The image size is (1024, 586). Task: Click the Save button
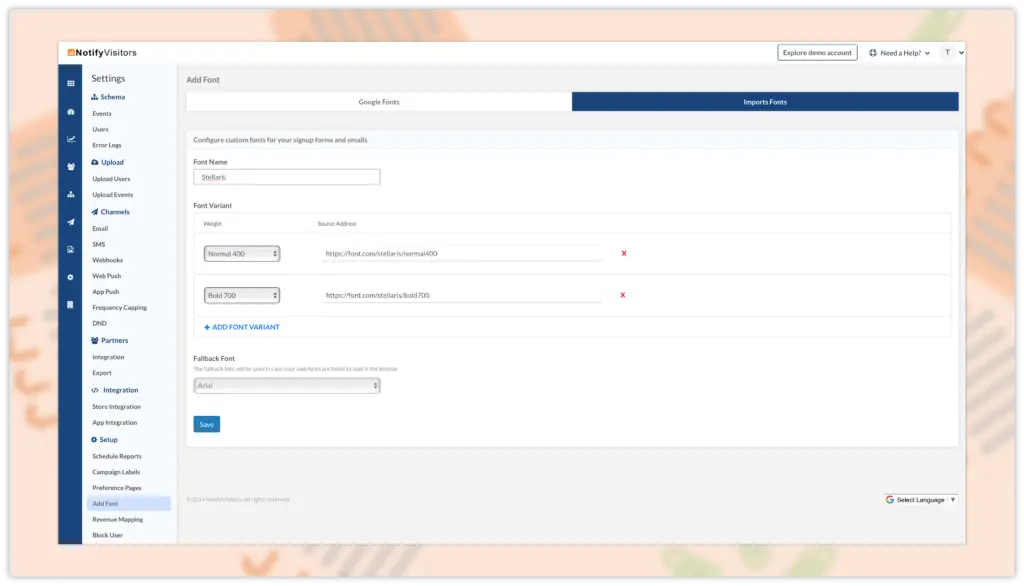pos(206,424)
